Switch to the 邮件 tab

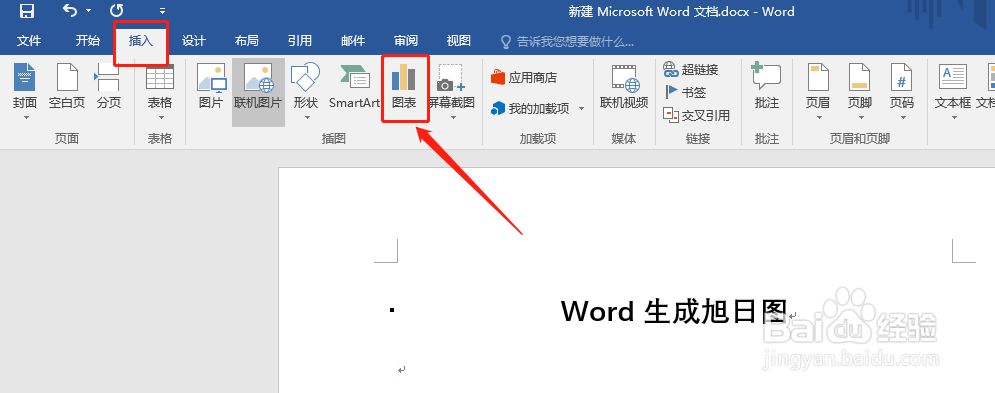353,41
